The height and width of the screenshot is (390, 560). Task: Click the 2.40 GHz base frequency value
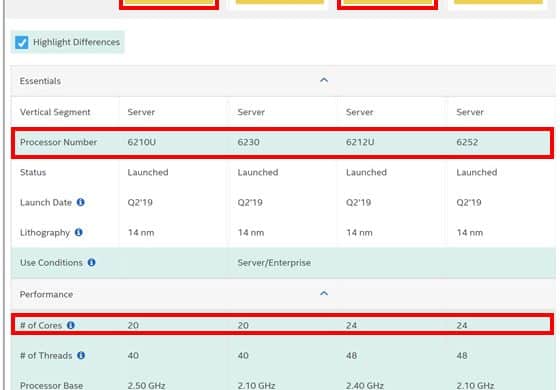(365, 385)
